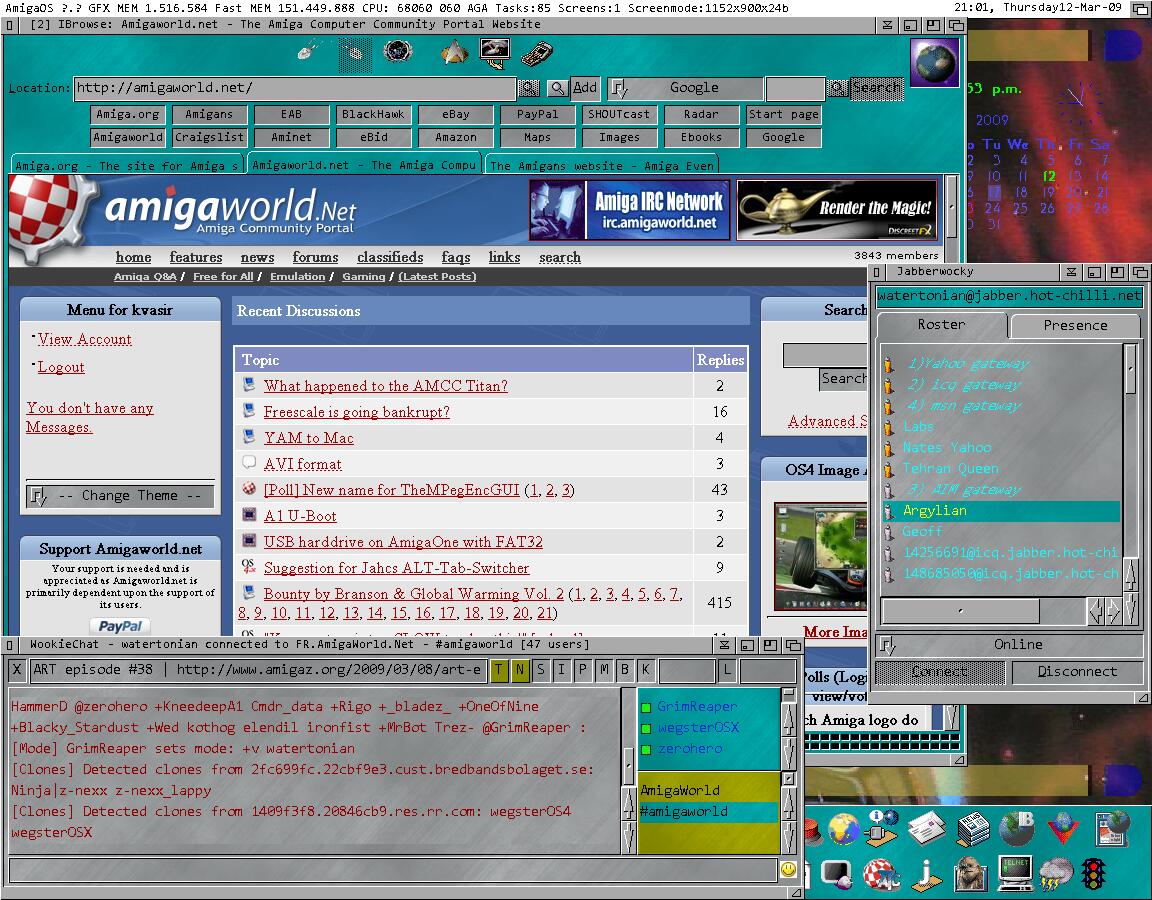
Task: Click the SHOUTcast bookmark button
Action: click(x=619, y=115)
